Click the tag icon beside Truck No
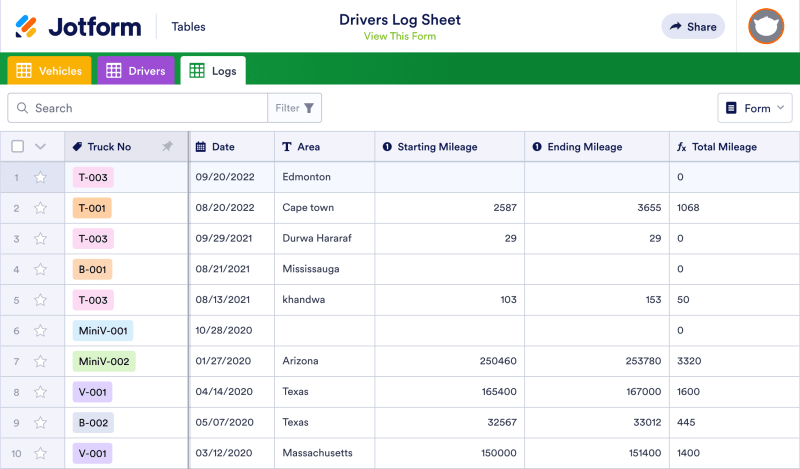 [x=78, y=147]
